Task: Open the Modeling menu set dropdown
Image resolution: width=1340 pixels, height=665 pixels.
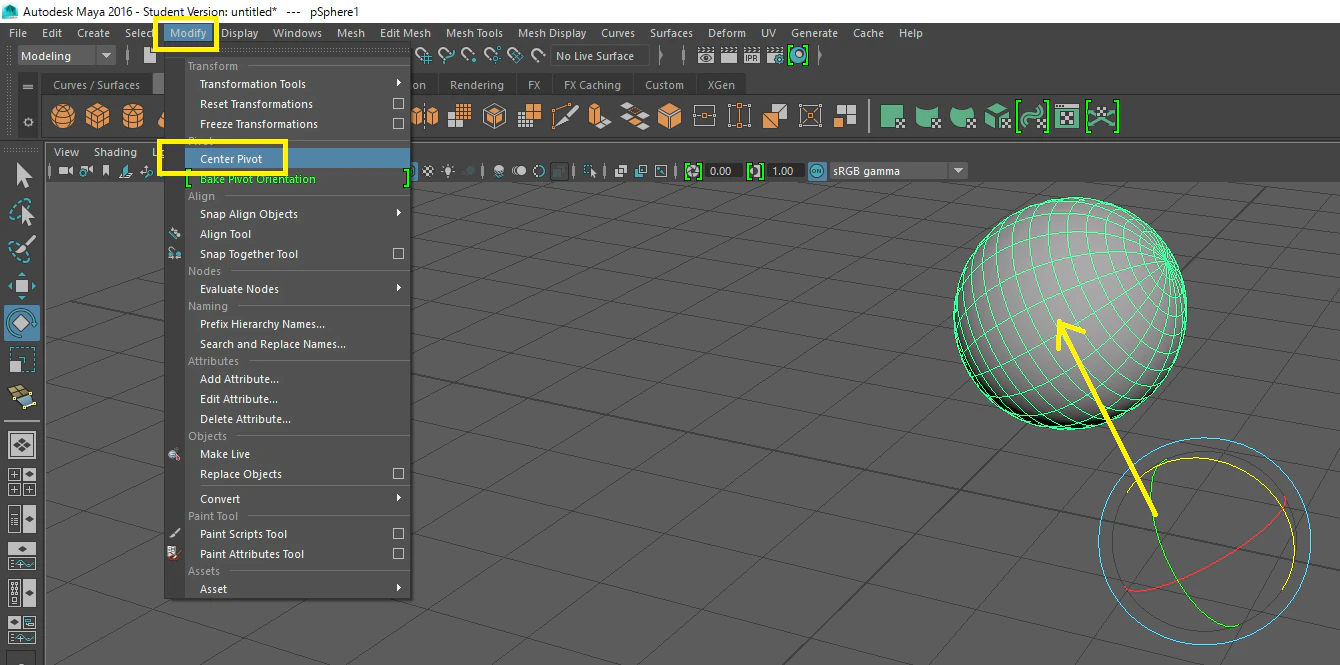Action: [x=66, y=56]
